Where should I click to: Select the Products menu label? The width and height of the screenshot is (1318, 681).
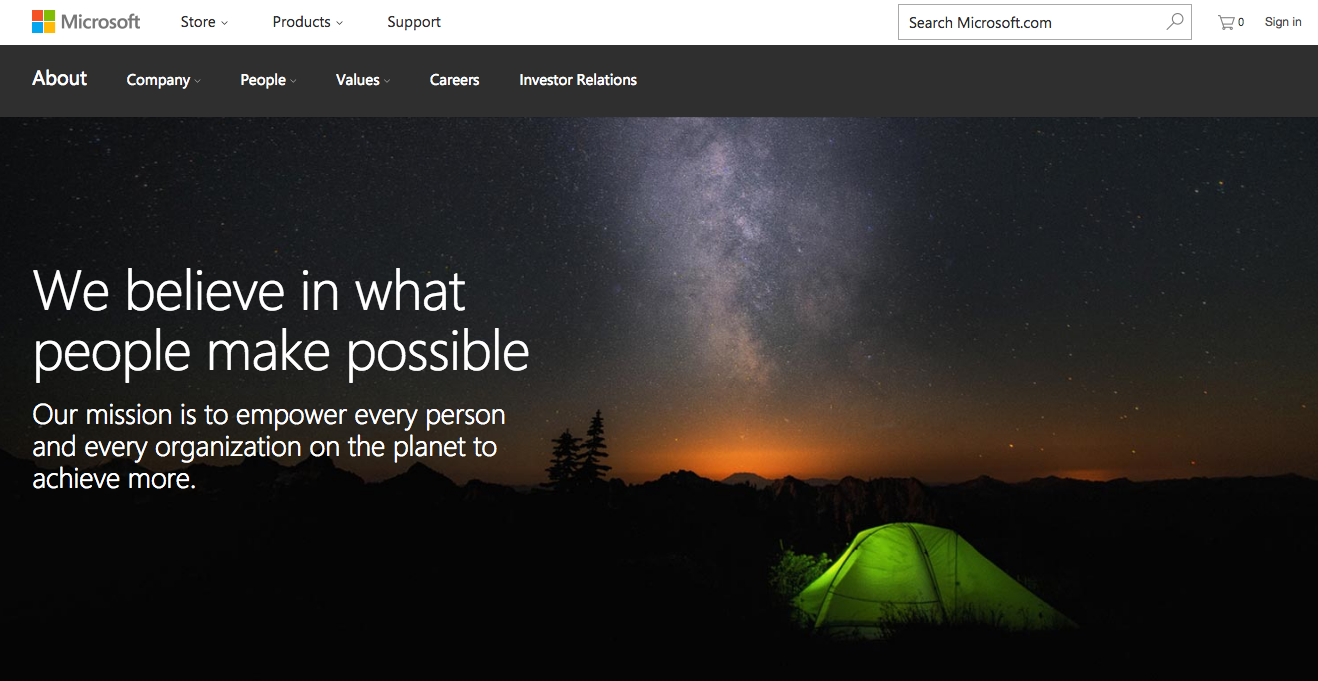pos(301,22)
